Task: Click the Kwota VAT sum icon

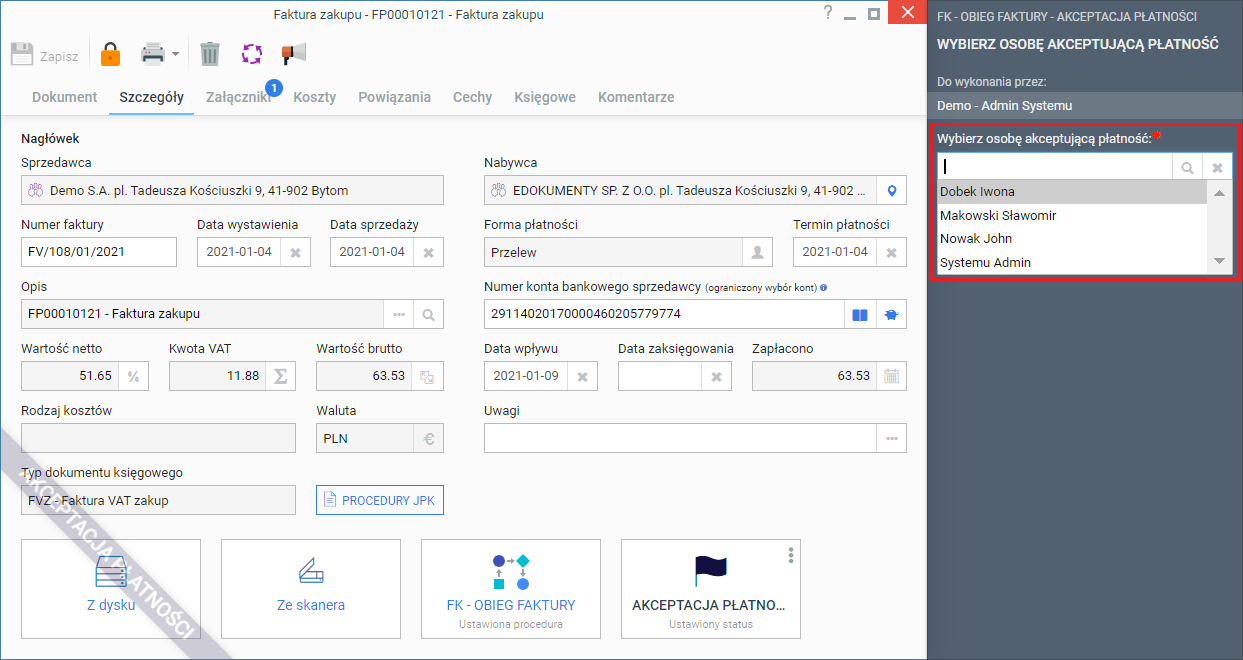Action: tap(281, 376)
